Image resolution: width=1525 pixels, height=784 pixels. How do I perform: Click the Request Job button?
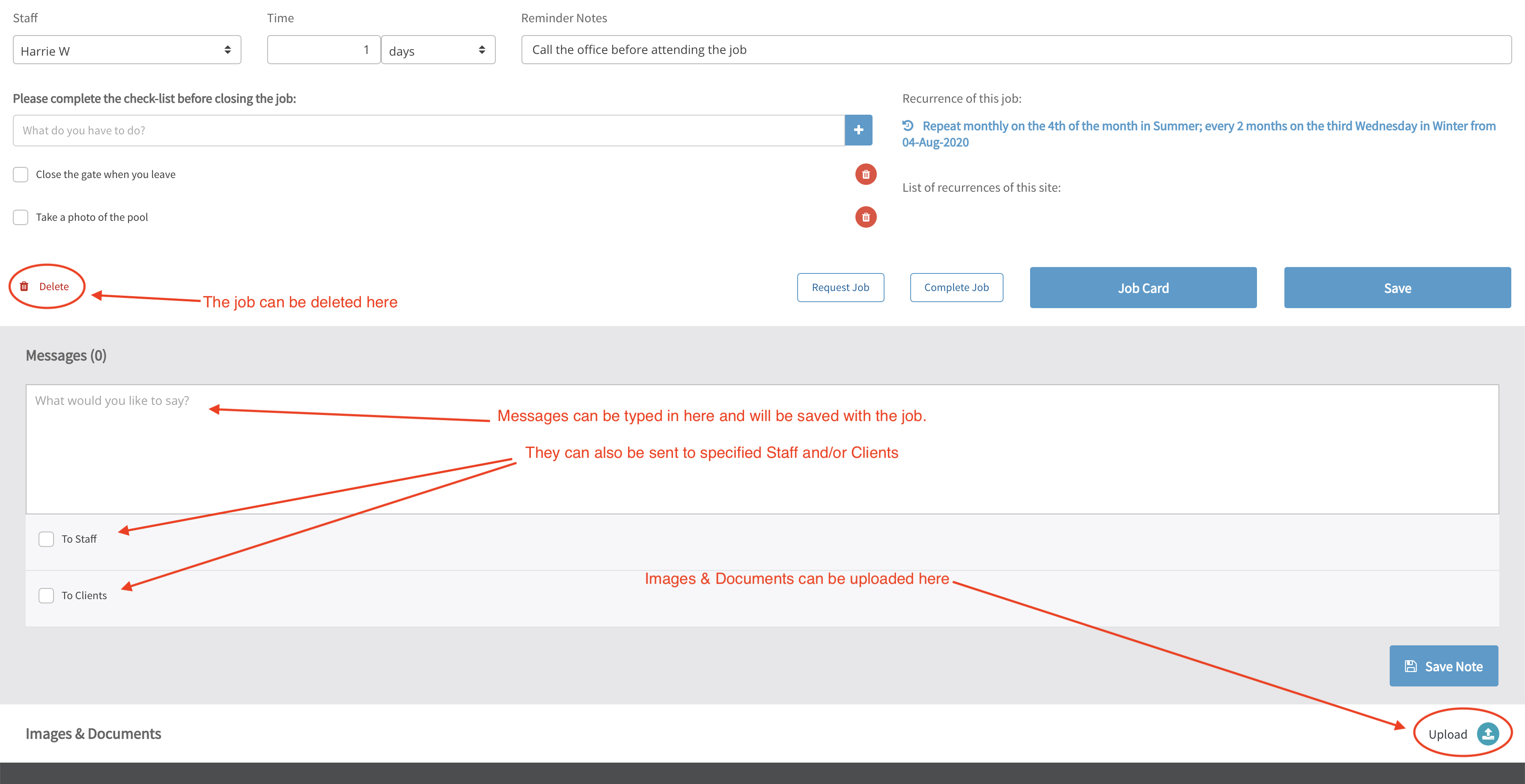click(x=840, y=288)
